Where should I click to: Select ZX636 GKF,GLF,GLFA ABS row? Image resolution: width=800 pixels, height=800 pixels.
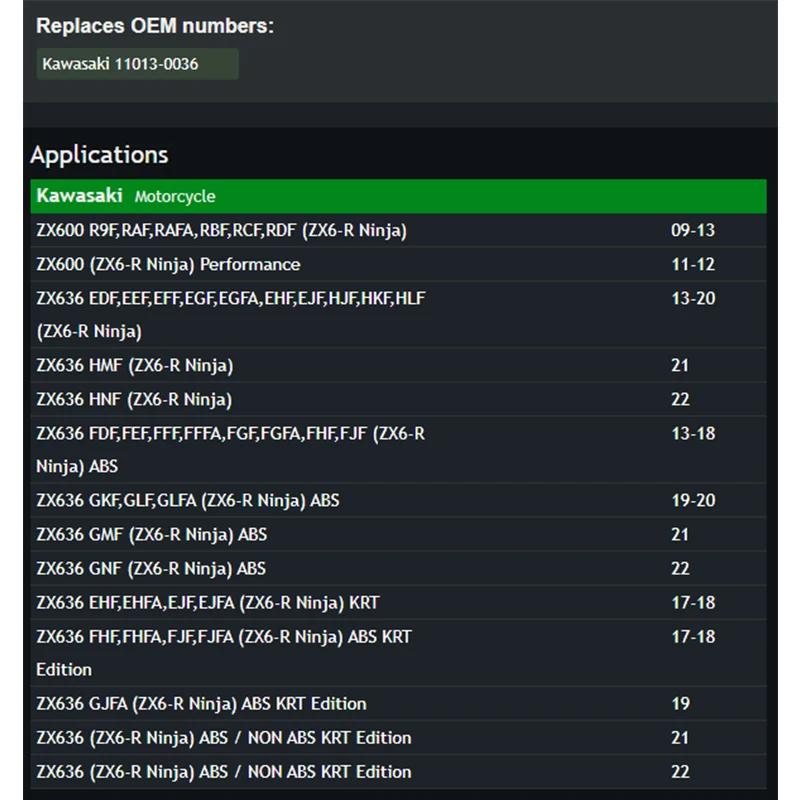tap(398, 500)
